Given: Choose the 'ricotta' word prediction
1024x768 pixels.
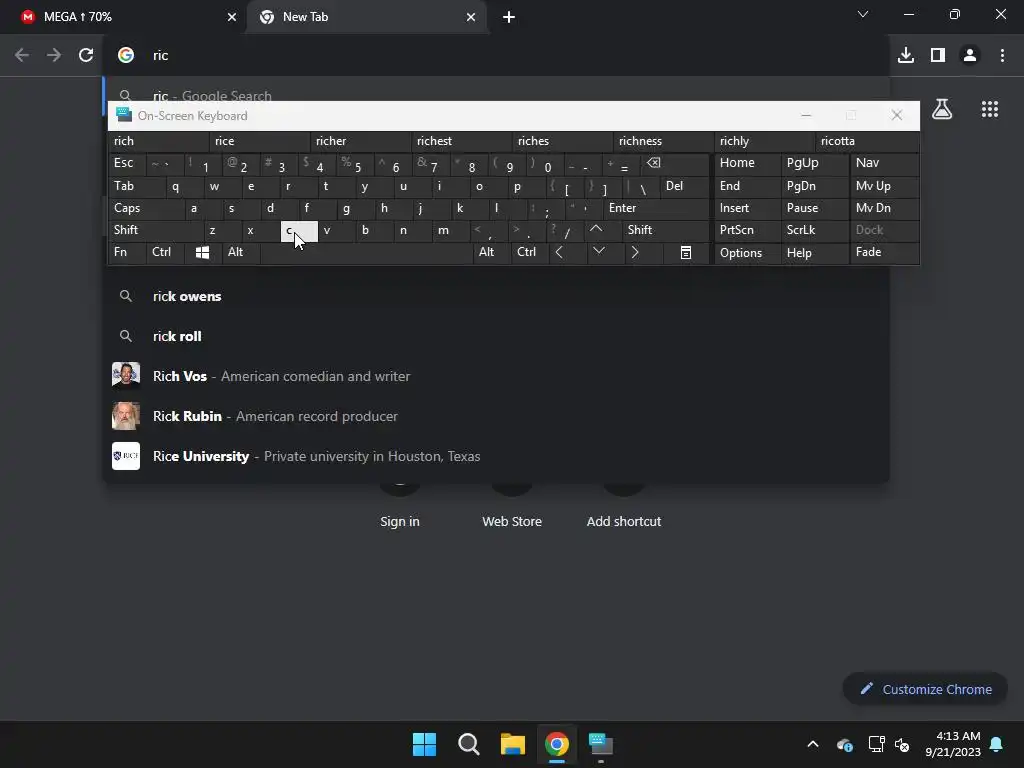Looking at the screenshot, I should click(x=867, y=141).
